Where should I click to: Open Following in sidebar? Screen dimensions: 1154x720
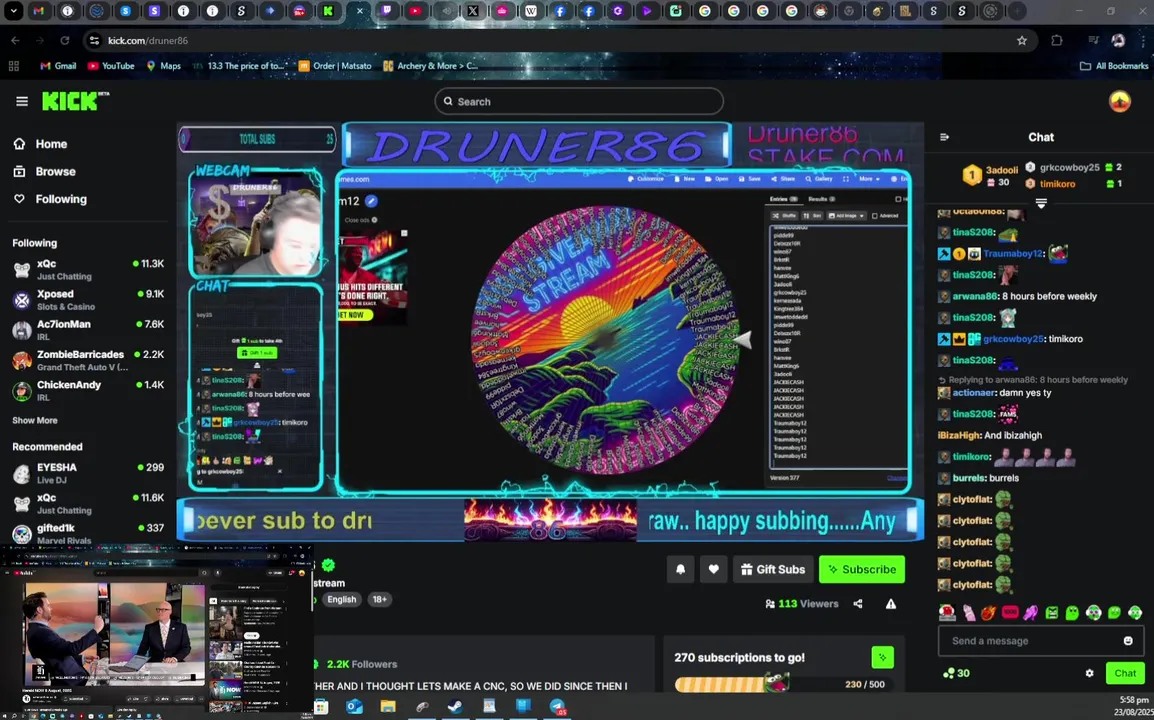pyautogui.click(x=50, y=199)
